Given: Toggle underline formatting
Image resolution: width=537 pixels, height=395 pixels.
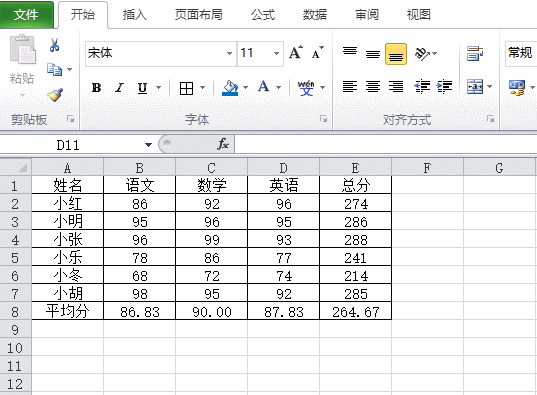Looking at the screenshot, I should point(142,88).
